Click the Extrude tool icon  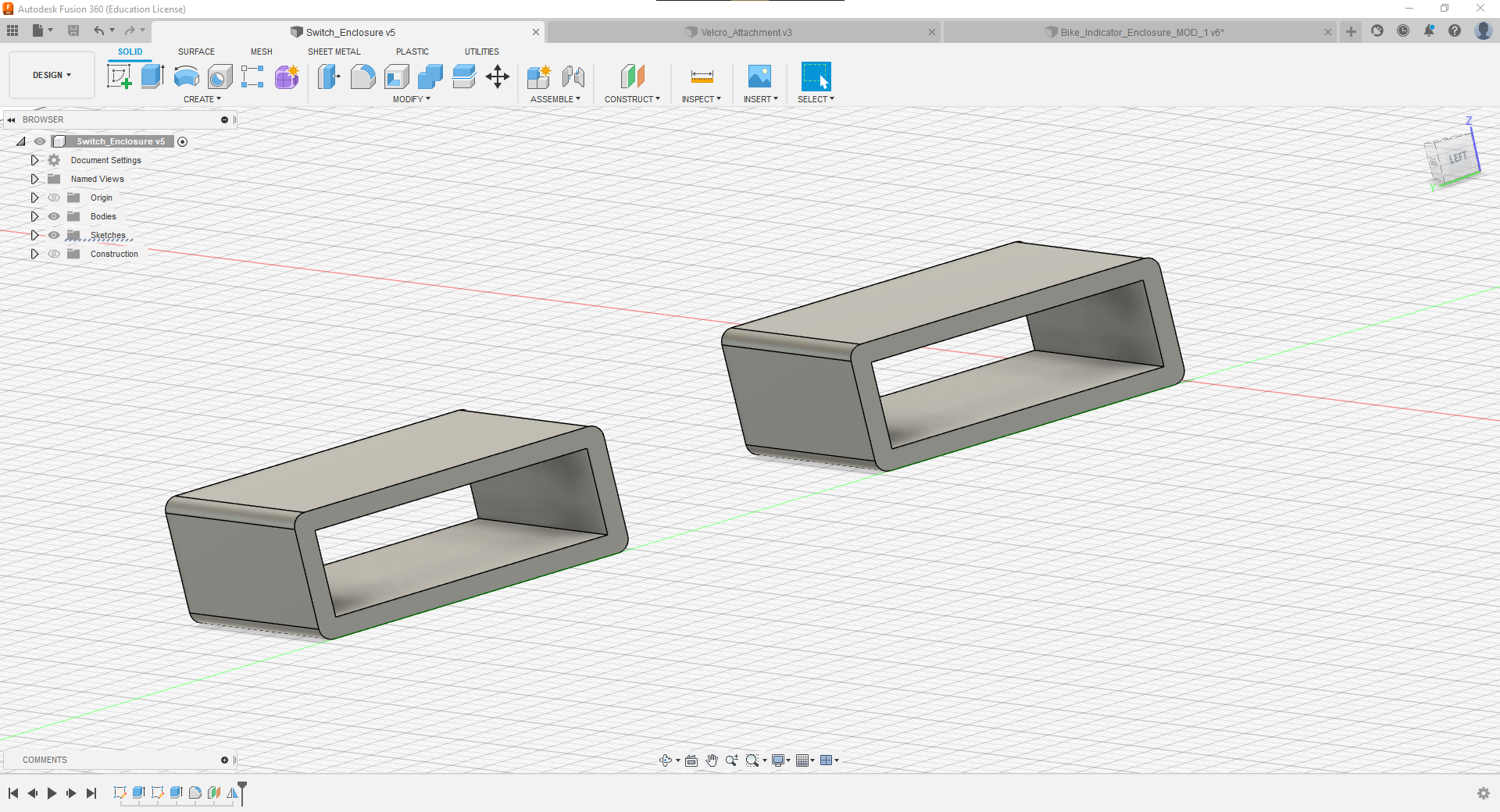[x=152, y=77]
